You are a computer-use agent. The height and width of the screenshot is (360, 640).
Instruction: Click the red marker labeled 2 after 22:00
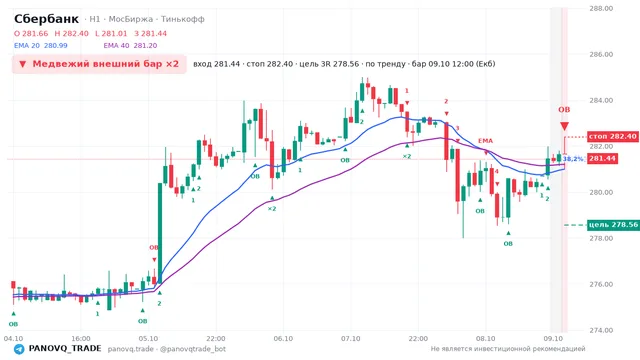pos(446,101)
